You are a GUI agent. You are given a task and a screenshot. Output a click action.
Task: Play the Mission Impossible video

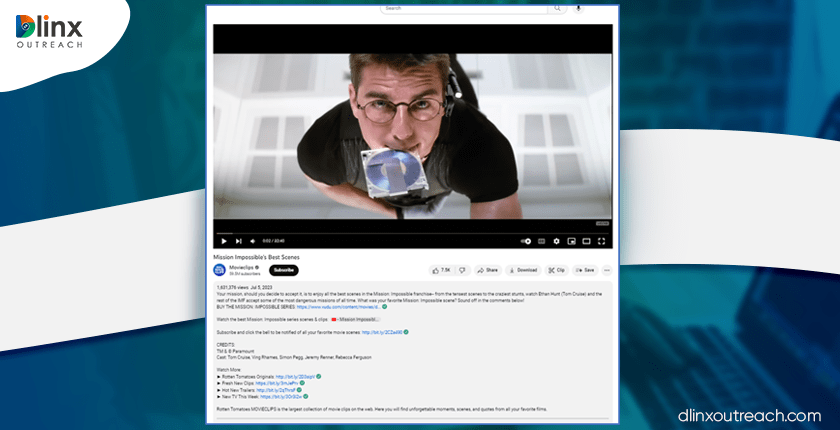(x=223, y=242)
